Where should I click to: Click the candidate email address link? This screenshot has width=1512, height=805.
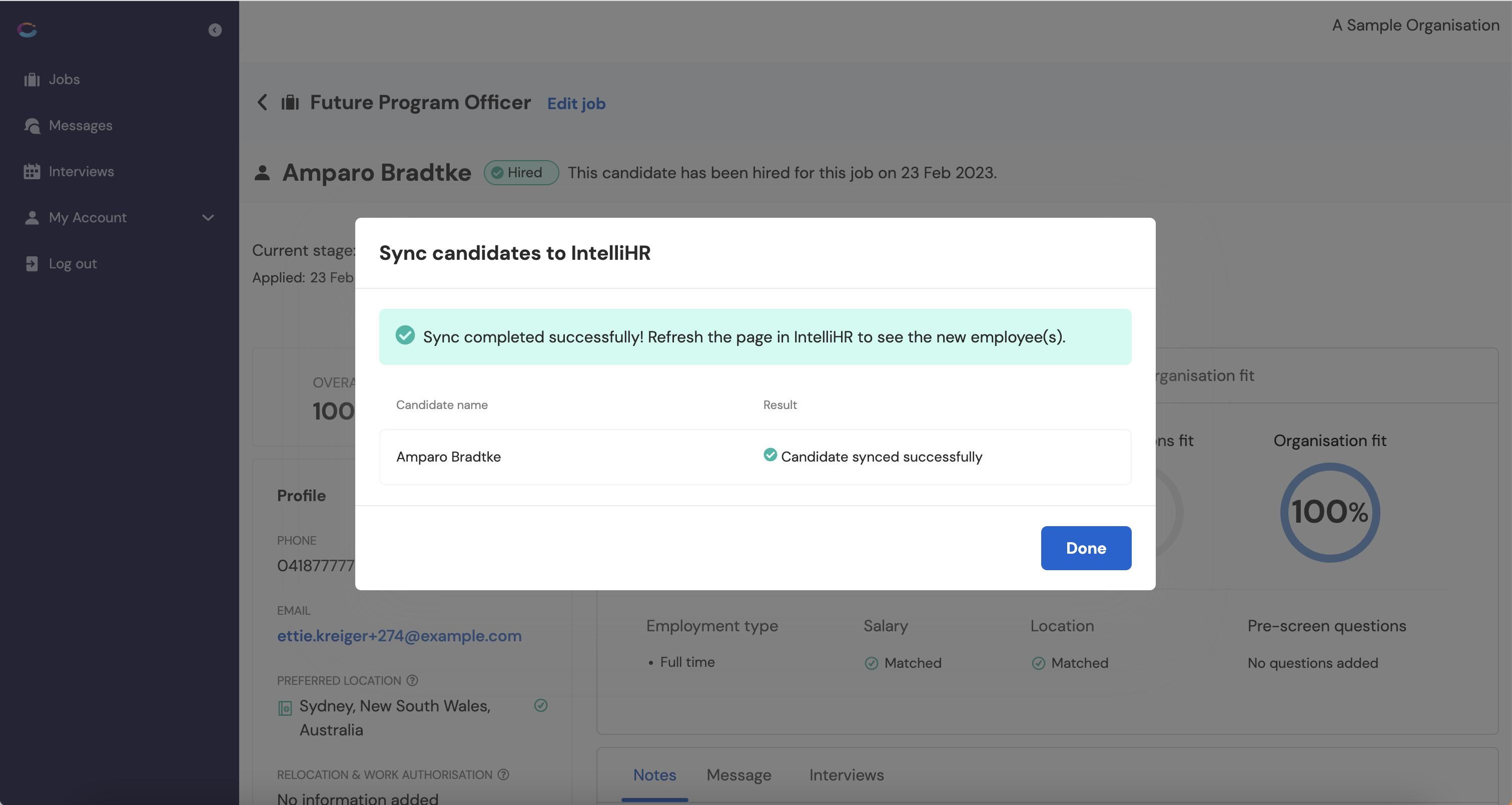click(399, 636)
